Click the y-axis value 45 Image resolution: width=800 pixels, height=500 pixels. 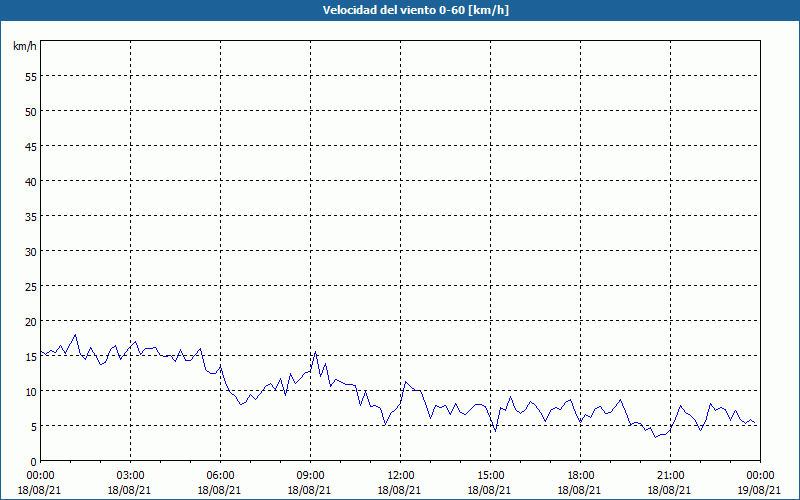(x=31, y=146)
